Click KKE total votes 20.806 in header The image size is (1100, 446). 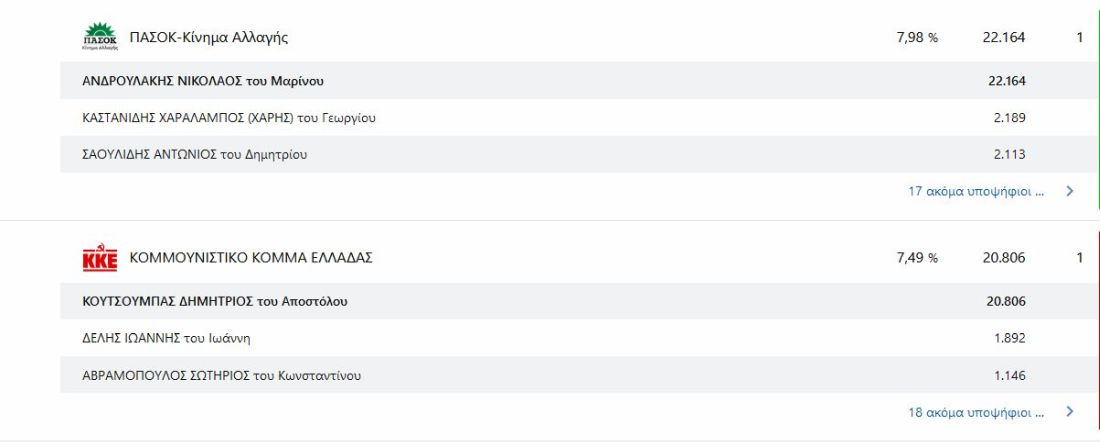(1004, 258)
